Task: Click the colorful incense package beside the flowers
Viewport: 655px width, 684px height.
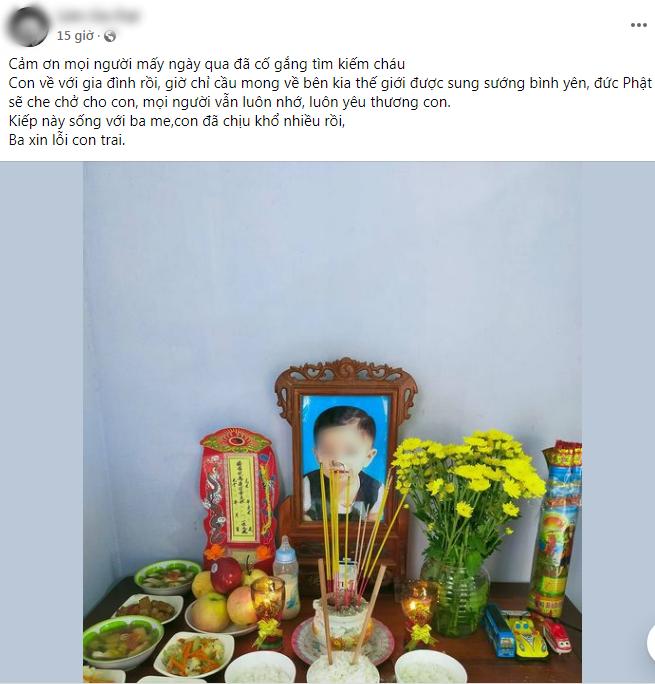Action: click(555, 528)
